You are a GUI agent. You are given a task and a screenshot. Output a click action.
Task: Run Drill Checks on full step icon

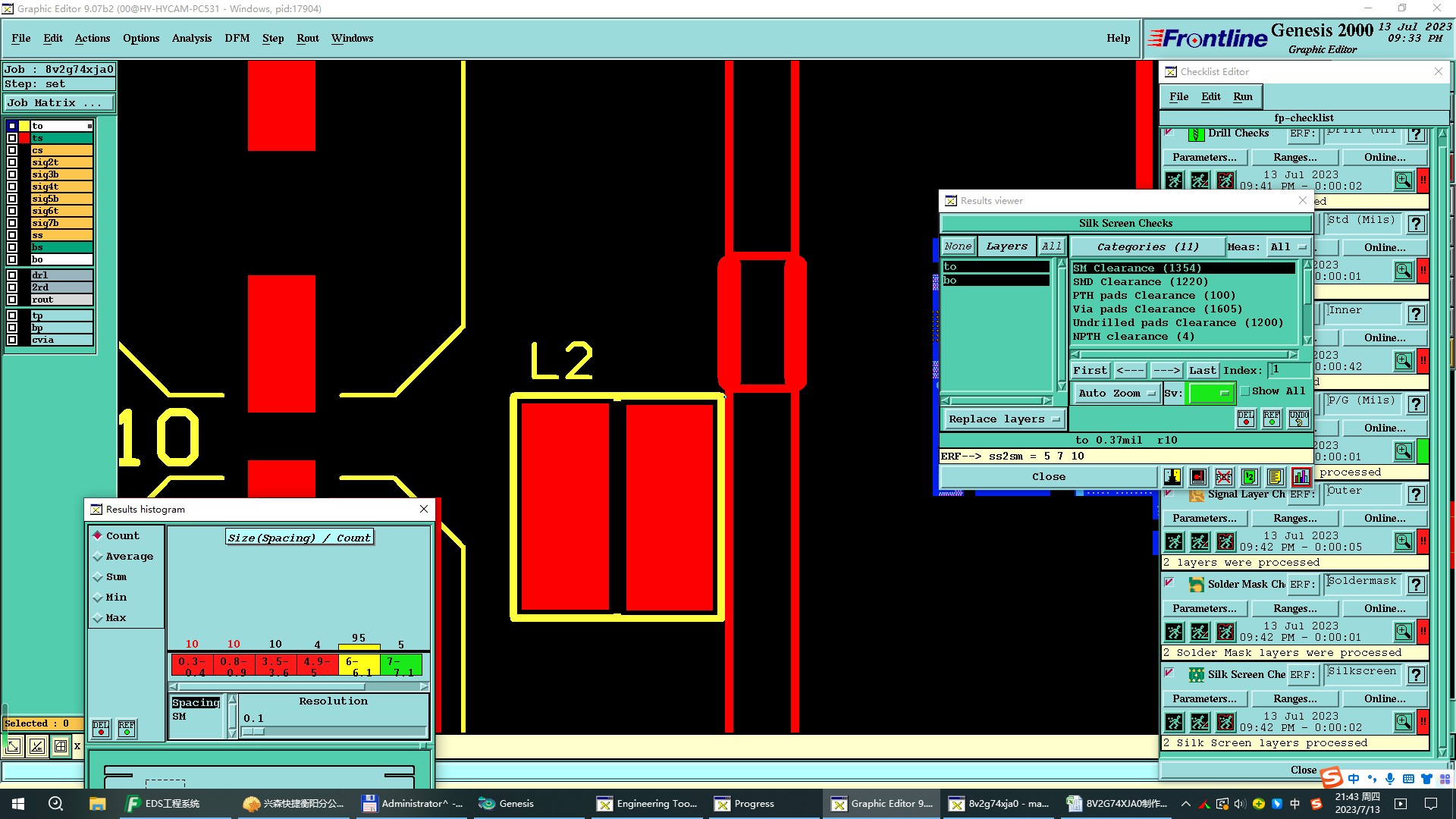click(1174, 180)
